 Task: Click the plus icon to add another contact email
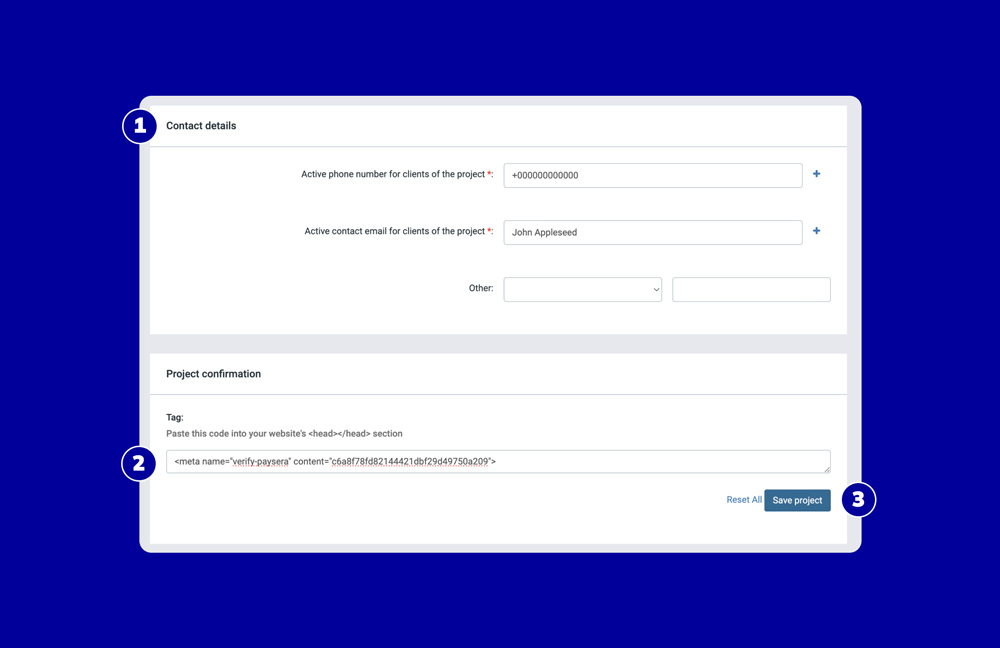[x=815, y=231]
